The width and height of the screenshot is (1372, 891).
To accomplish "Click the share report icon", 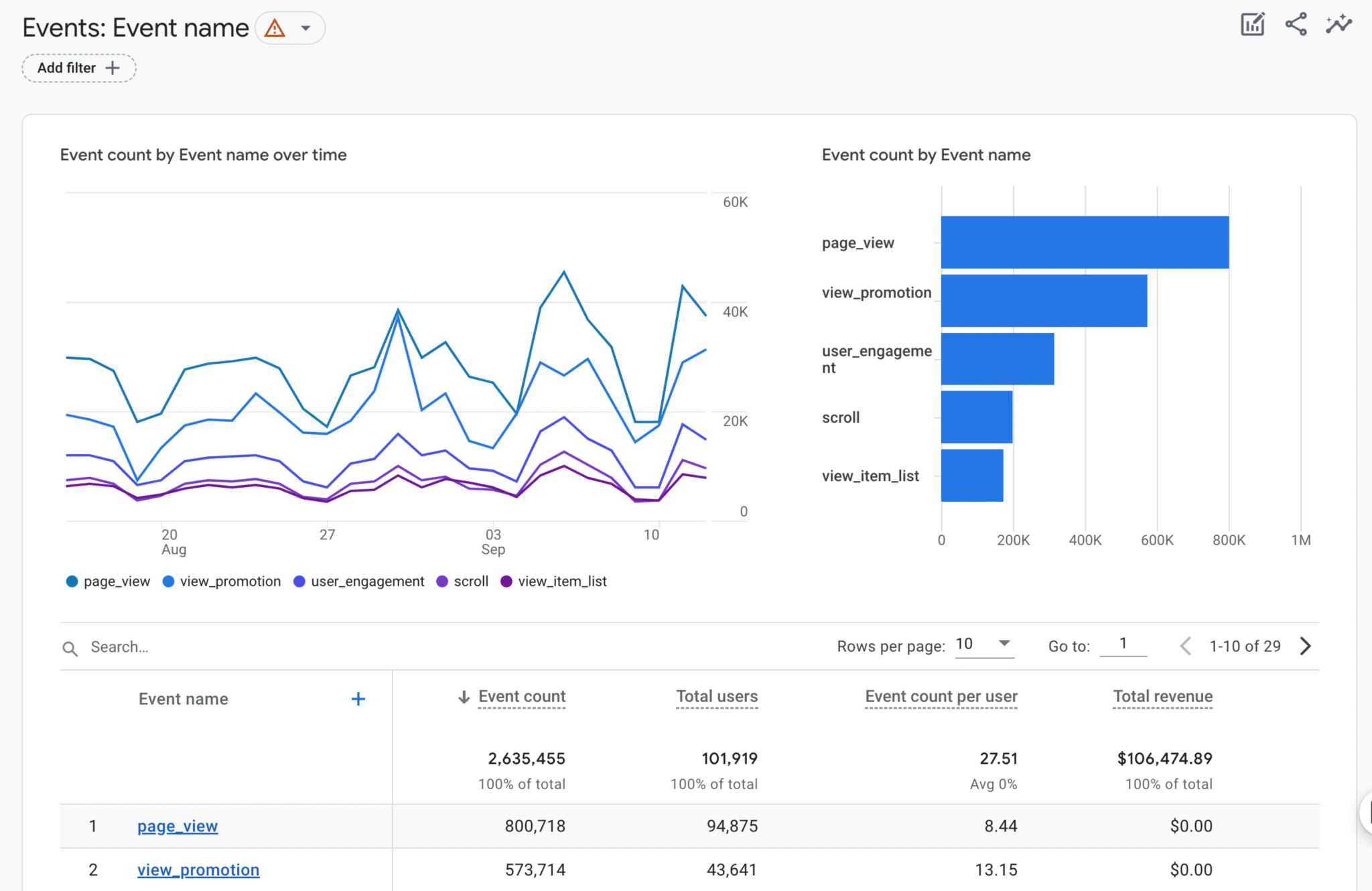I will coord(1295,23).
